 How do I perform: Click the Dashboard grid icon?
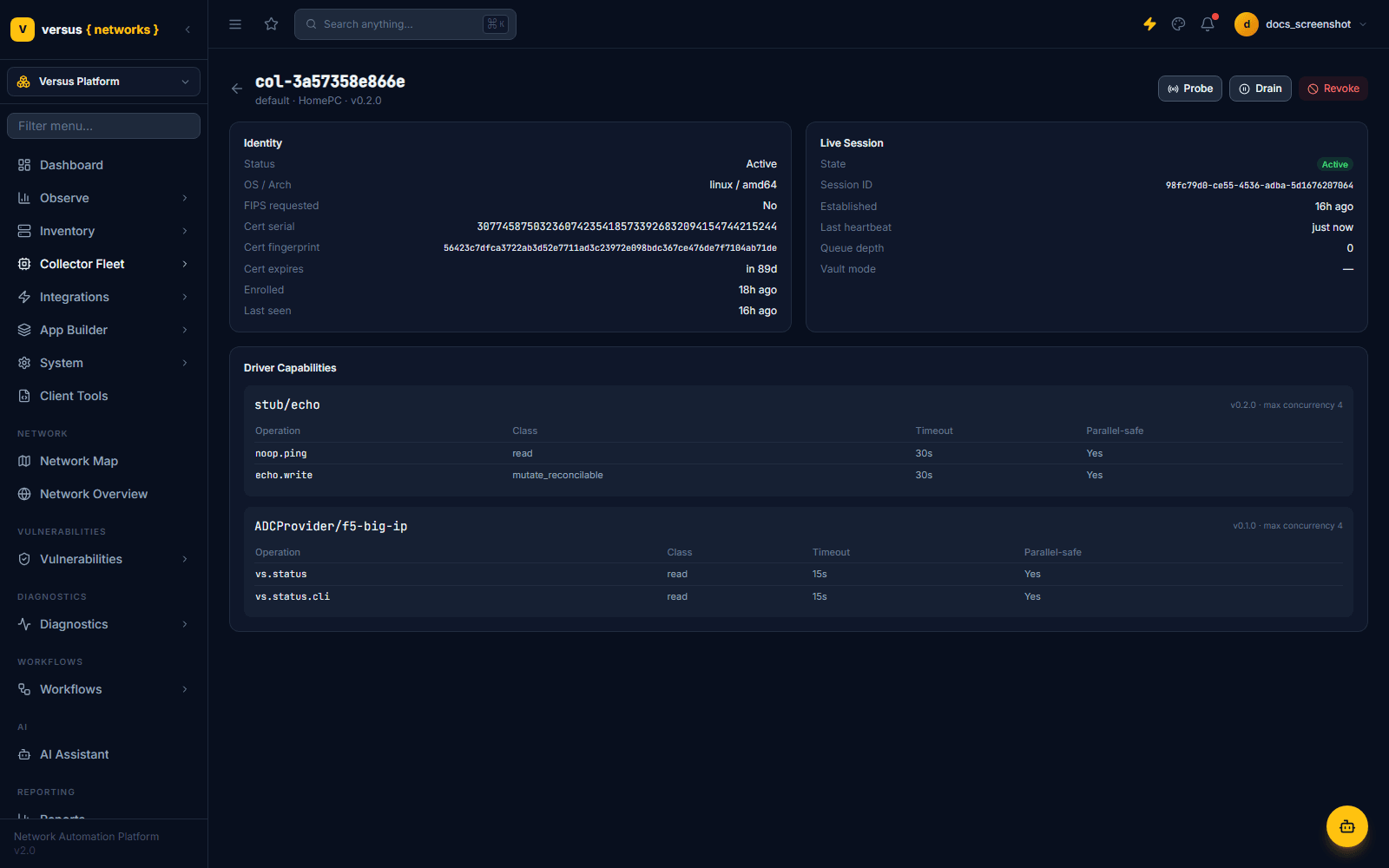tap(24, 165)
